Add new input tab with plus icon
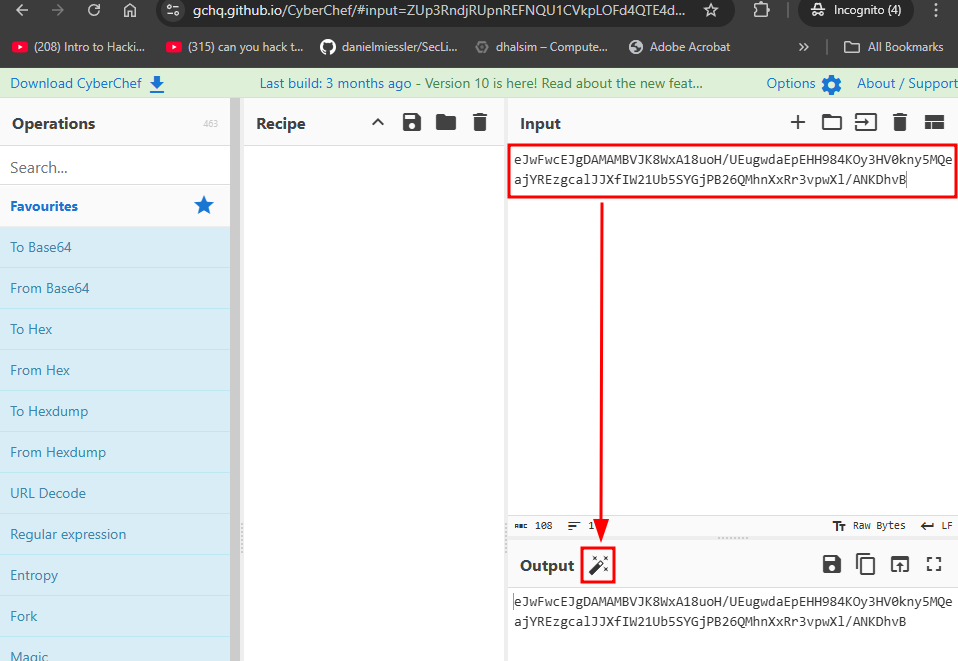 (x=798, y=123)
